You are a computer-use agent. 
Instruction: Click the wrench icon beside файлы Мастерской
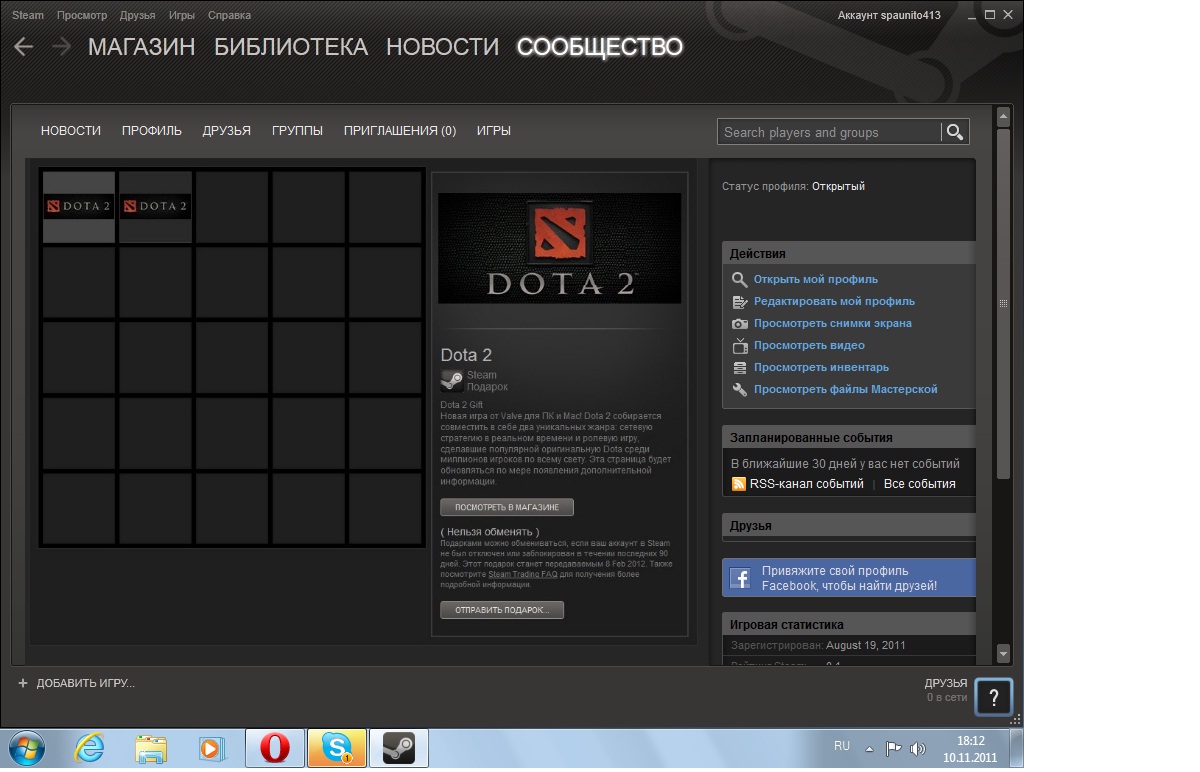click(x=739, y=390)
